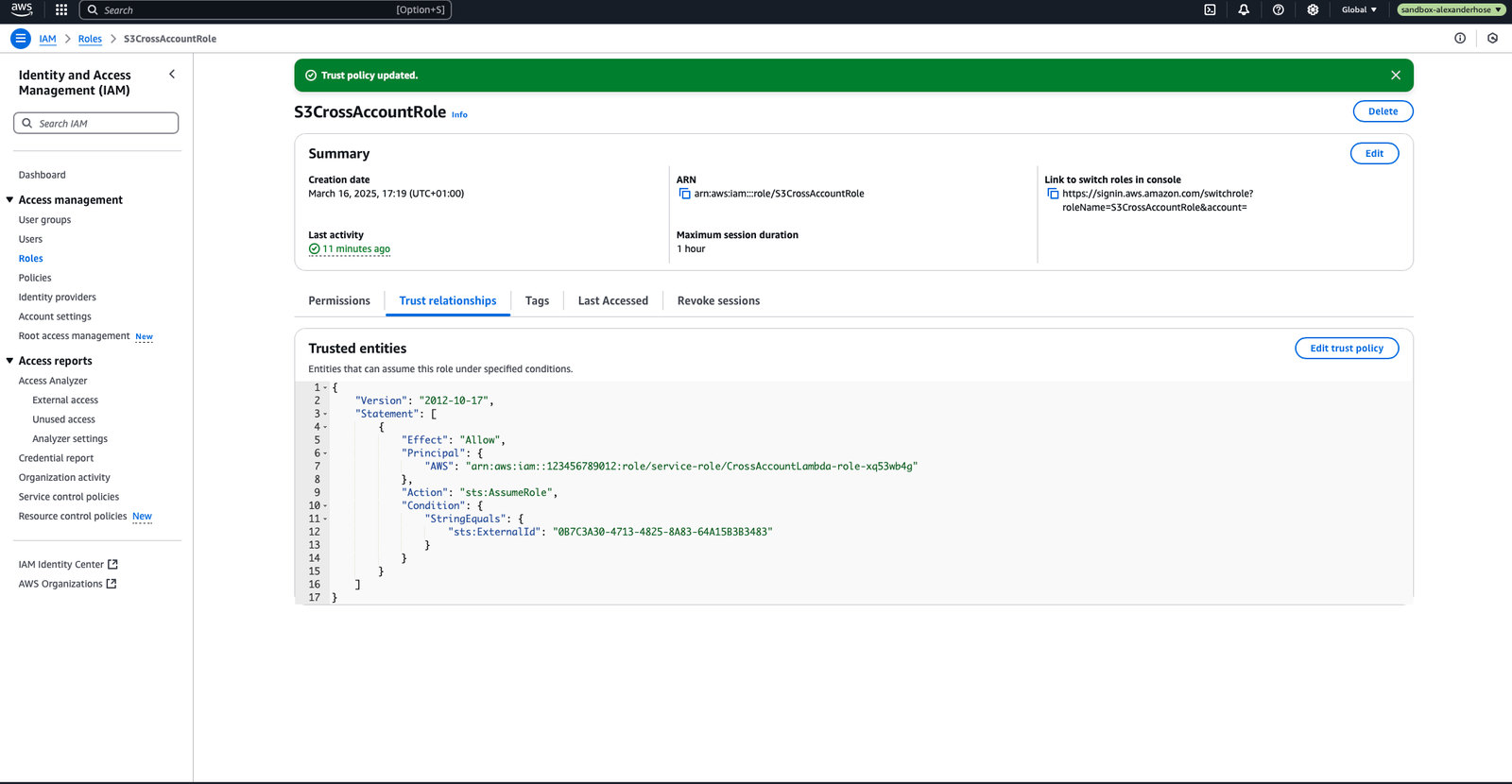Screen dimensions: 1512x784
Task: Toggle the hamburger navigation menu
Action: point(20,39)
